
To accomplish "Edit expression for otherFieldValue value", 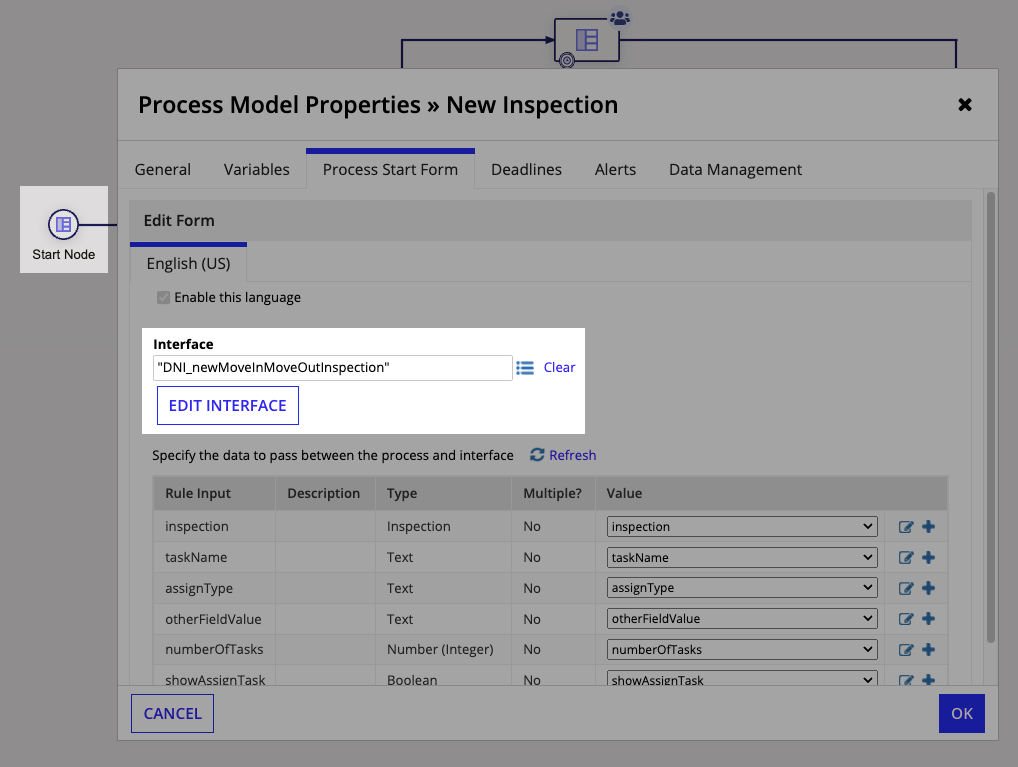I will click(906, 619).
